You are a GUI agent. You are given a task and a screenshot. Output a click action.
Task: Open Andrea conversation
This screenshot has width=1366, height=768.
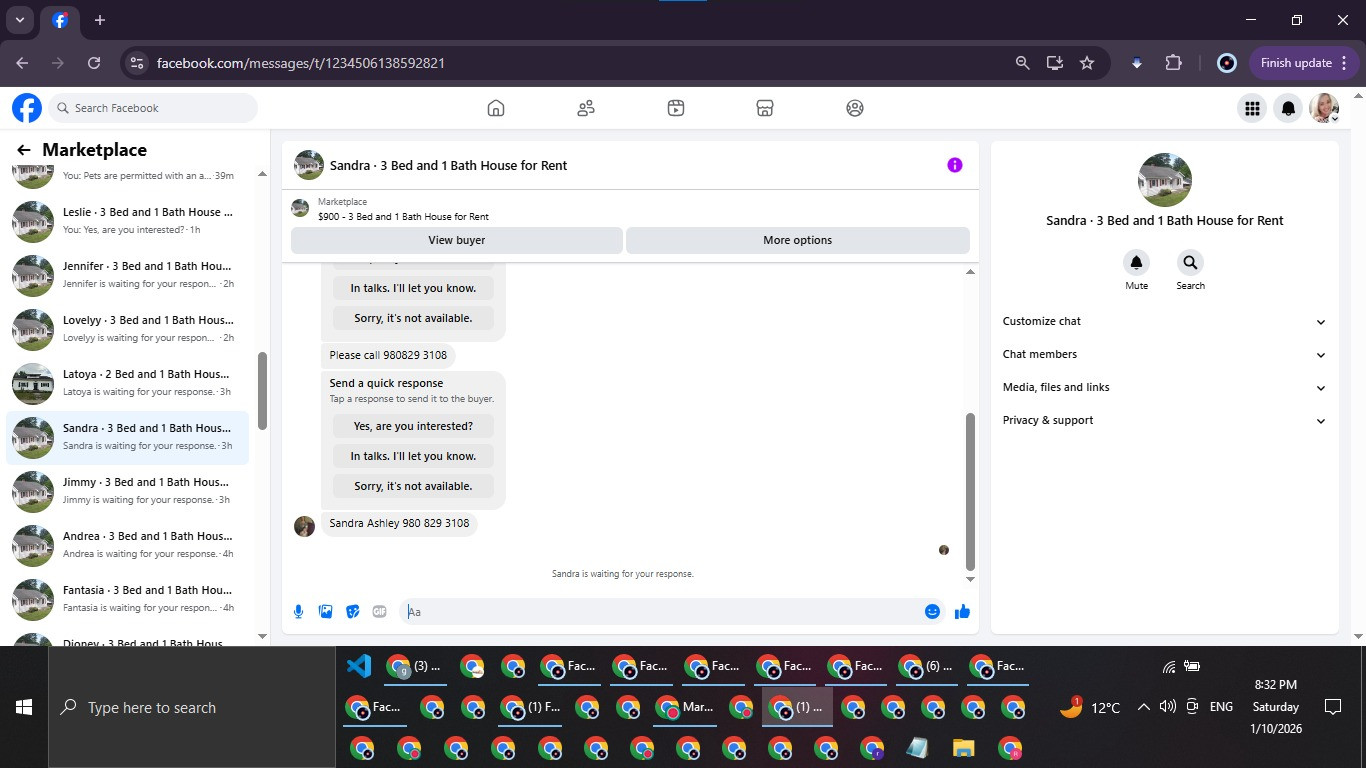tap(127, 545)
